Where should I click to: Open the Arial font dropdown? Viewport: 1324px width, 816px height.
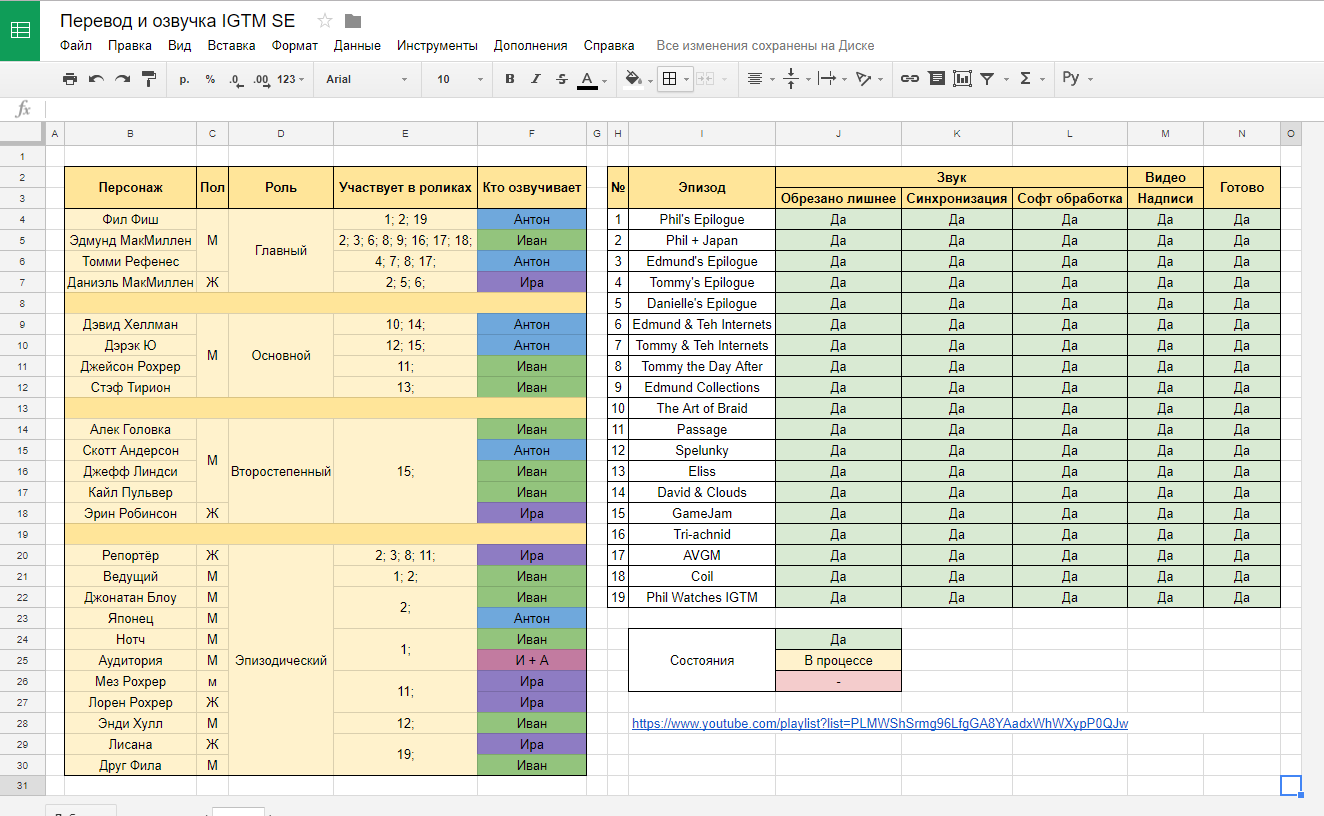click(367, 79)
